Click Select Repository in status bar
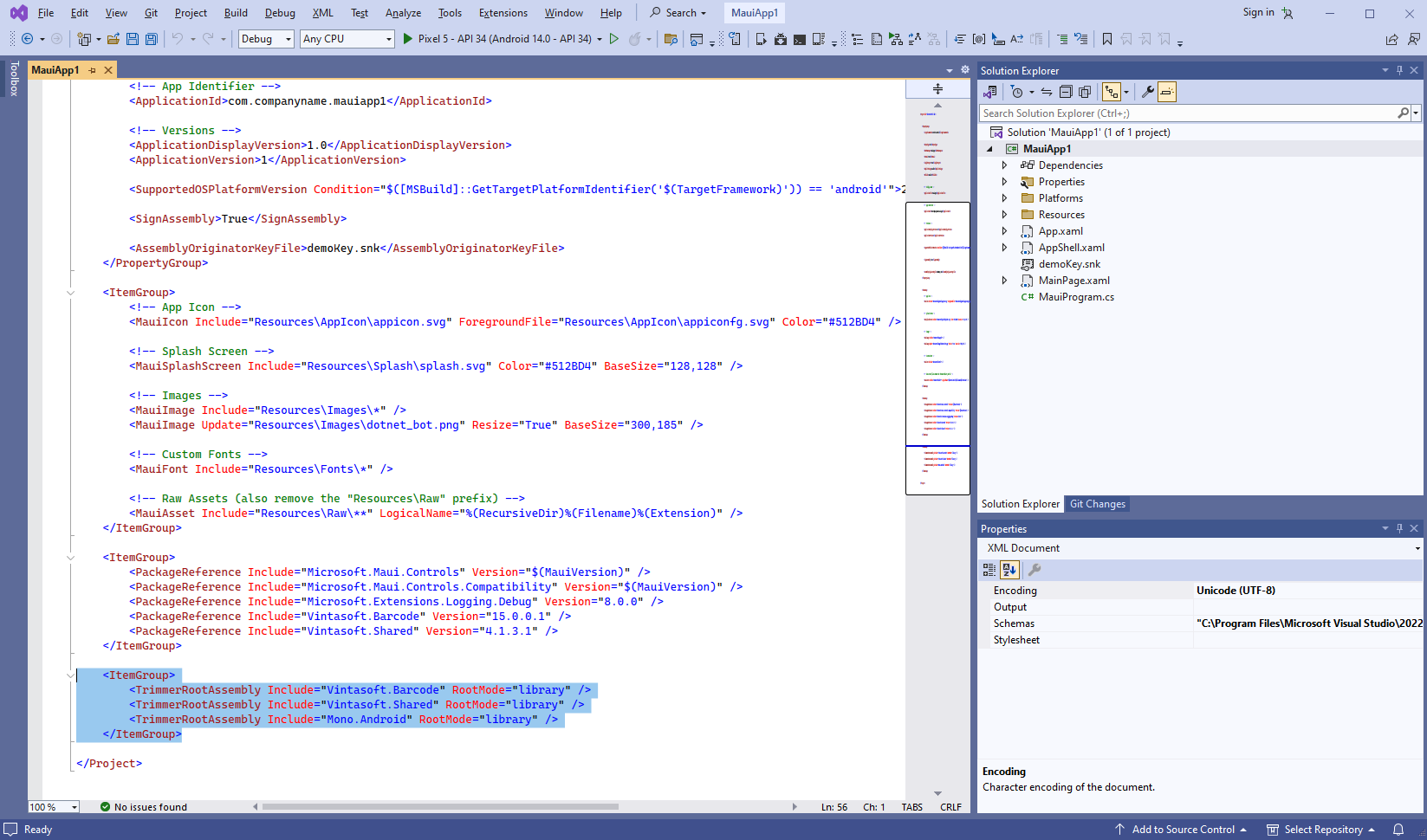 [1323, 830]
